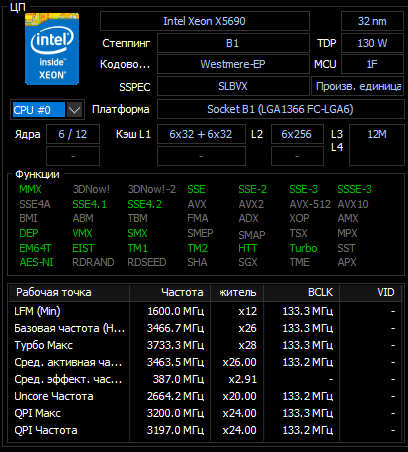The width and height of the screenshot is (408, 452).
Task: Click the 3733.3 МГц turbo frequency value
Action: (175, 345)
